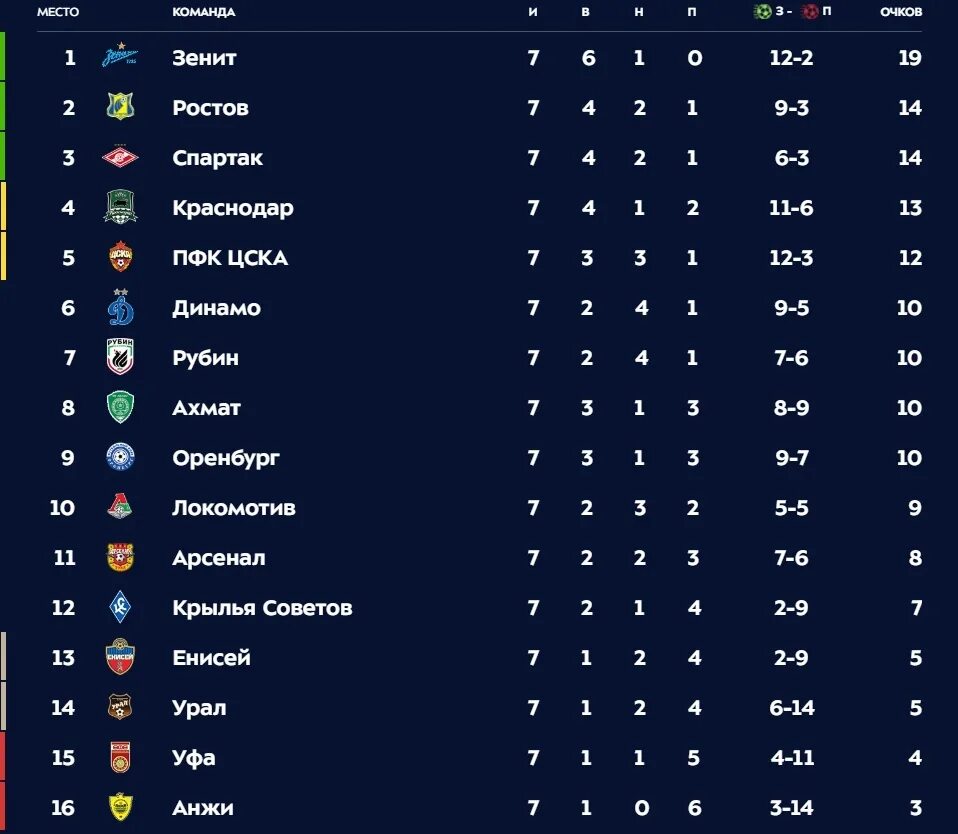Image resolution: width=958 pixels, height=834 pixels.
Task: Open the Ахмат team name link
Action: pos(206,408)
